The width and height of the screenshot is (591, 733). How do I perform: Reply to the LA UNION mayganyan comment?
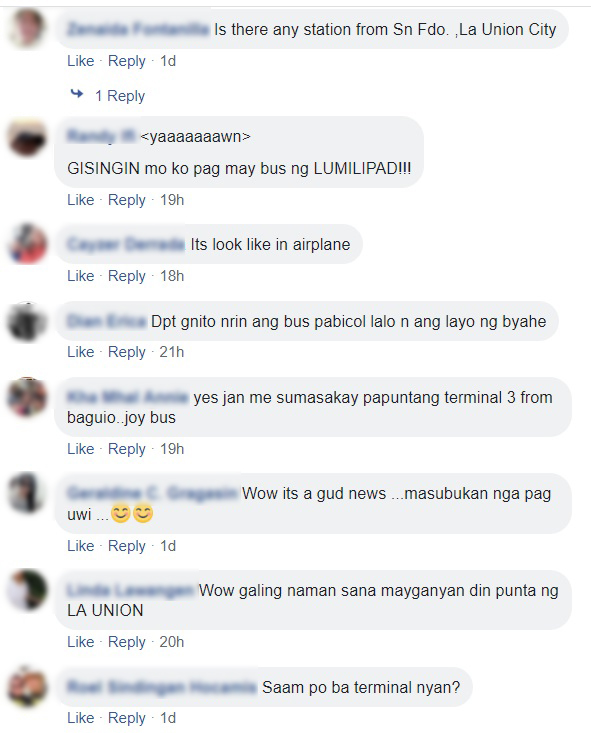127,642
